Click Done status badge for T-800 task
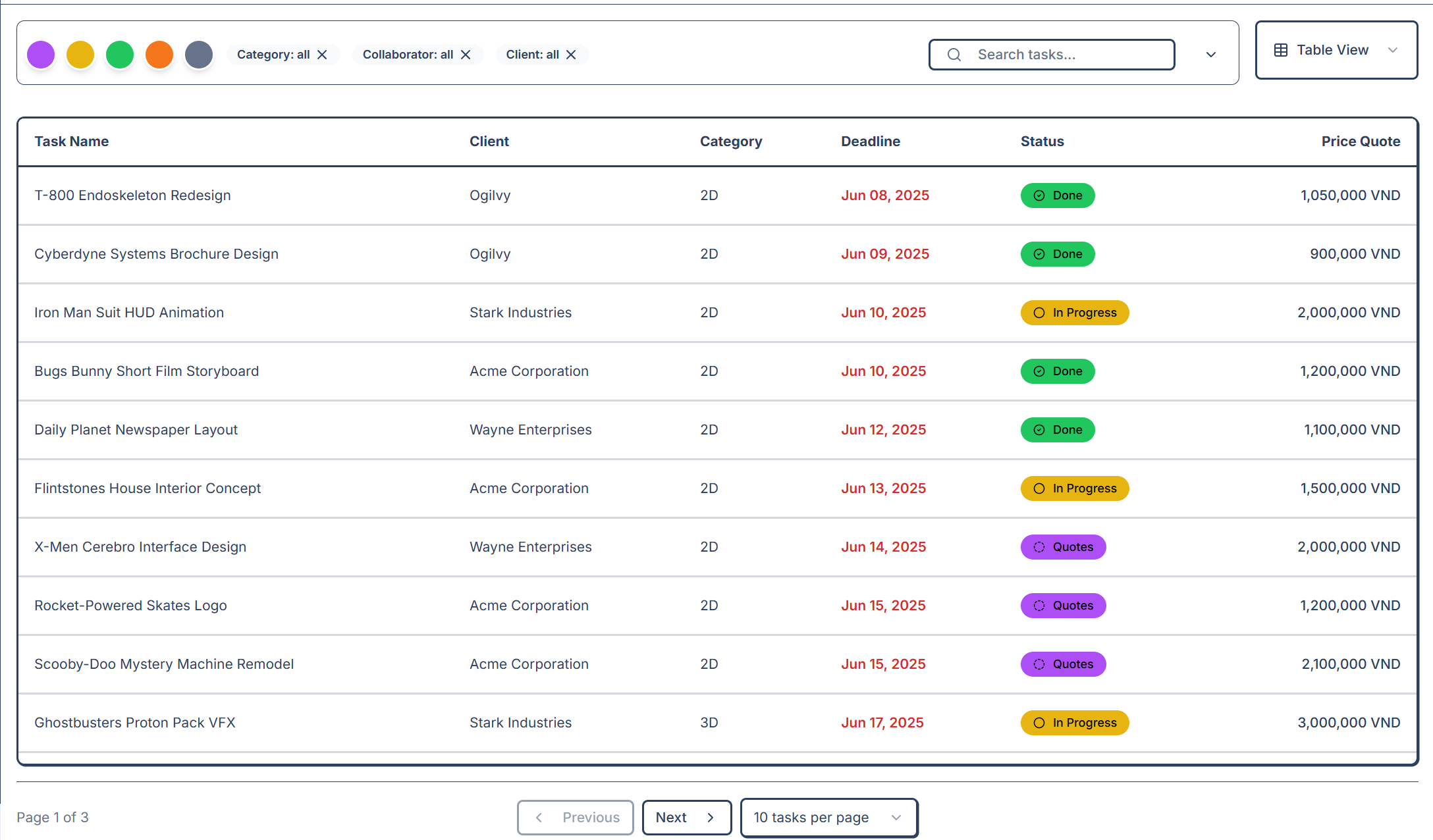Screen dimensions: 1433x840 [x=1058, y=196]
